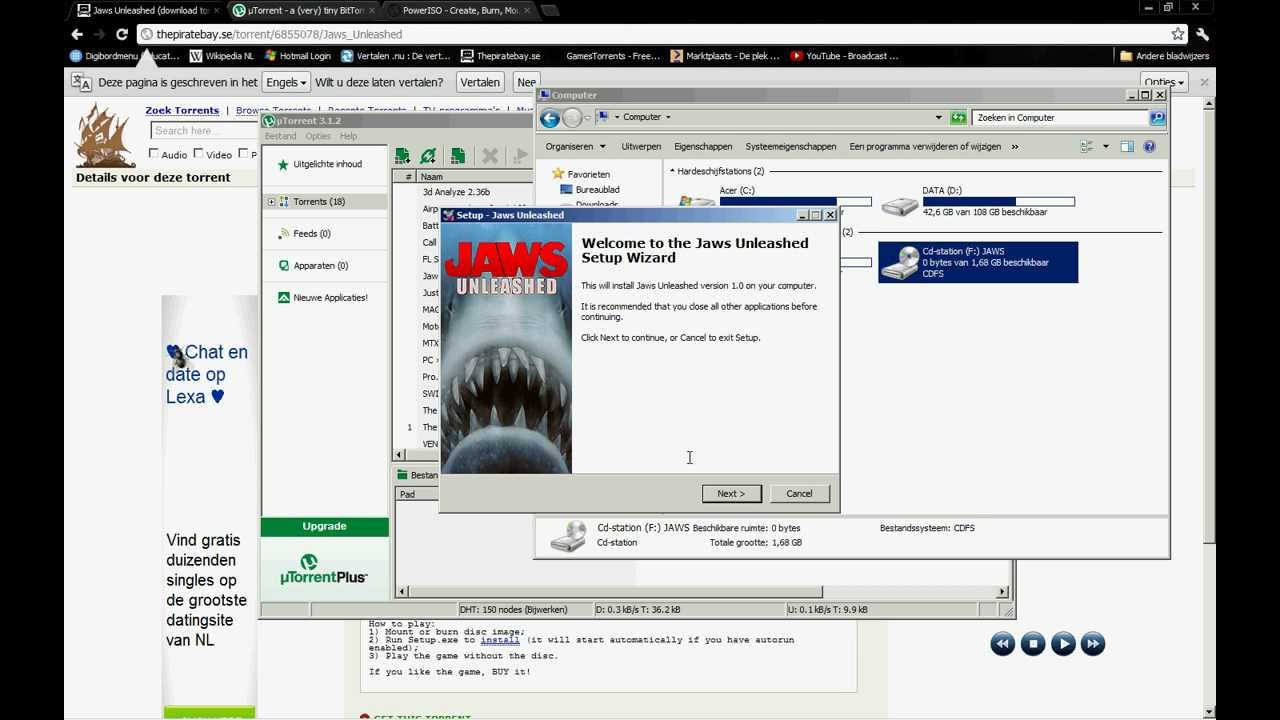This screenshot has width=1280, height=720.
Task: Select Feeds (0) in uTorrent sidebar
Action: click(x=311, y=233)
